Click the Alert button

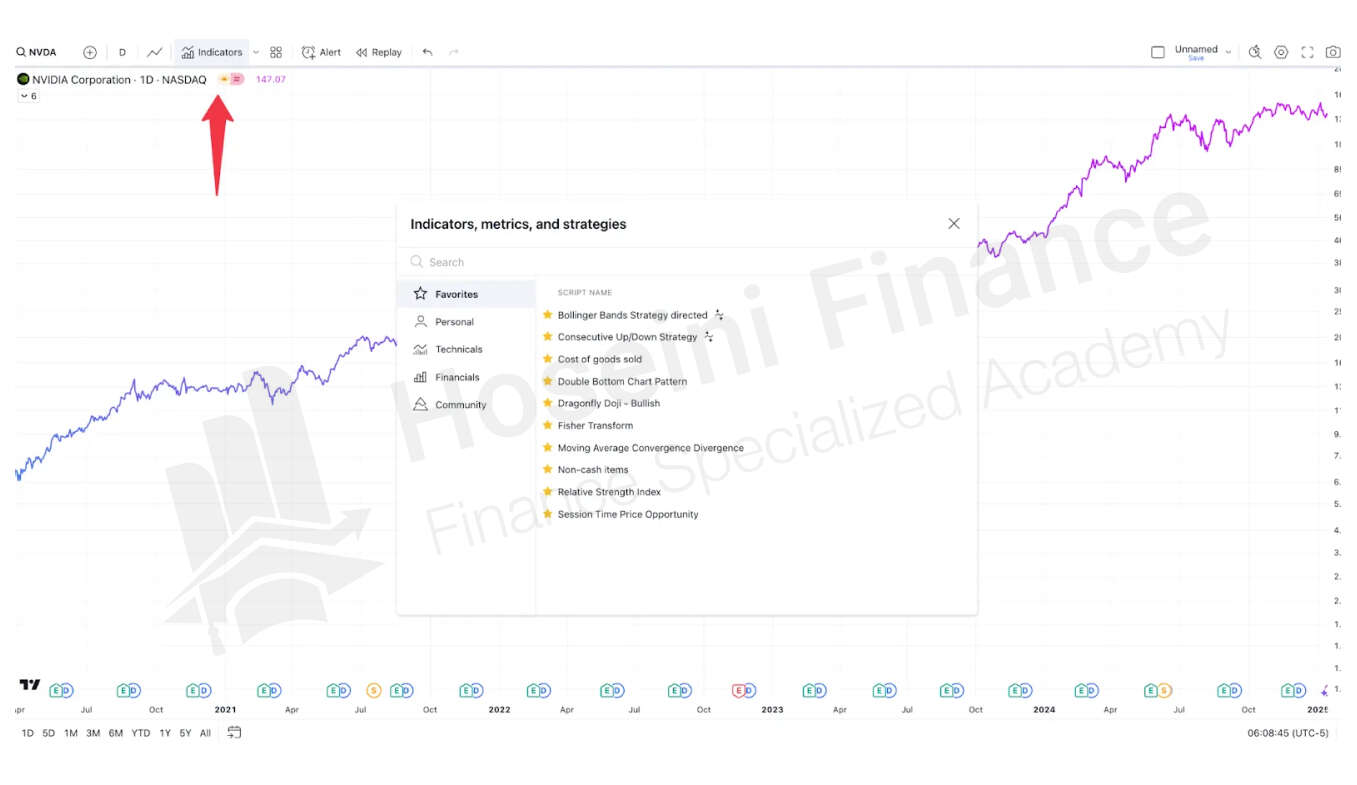pos(321,52)
